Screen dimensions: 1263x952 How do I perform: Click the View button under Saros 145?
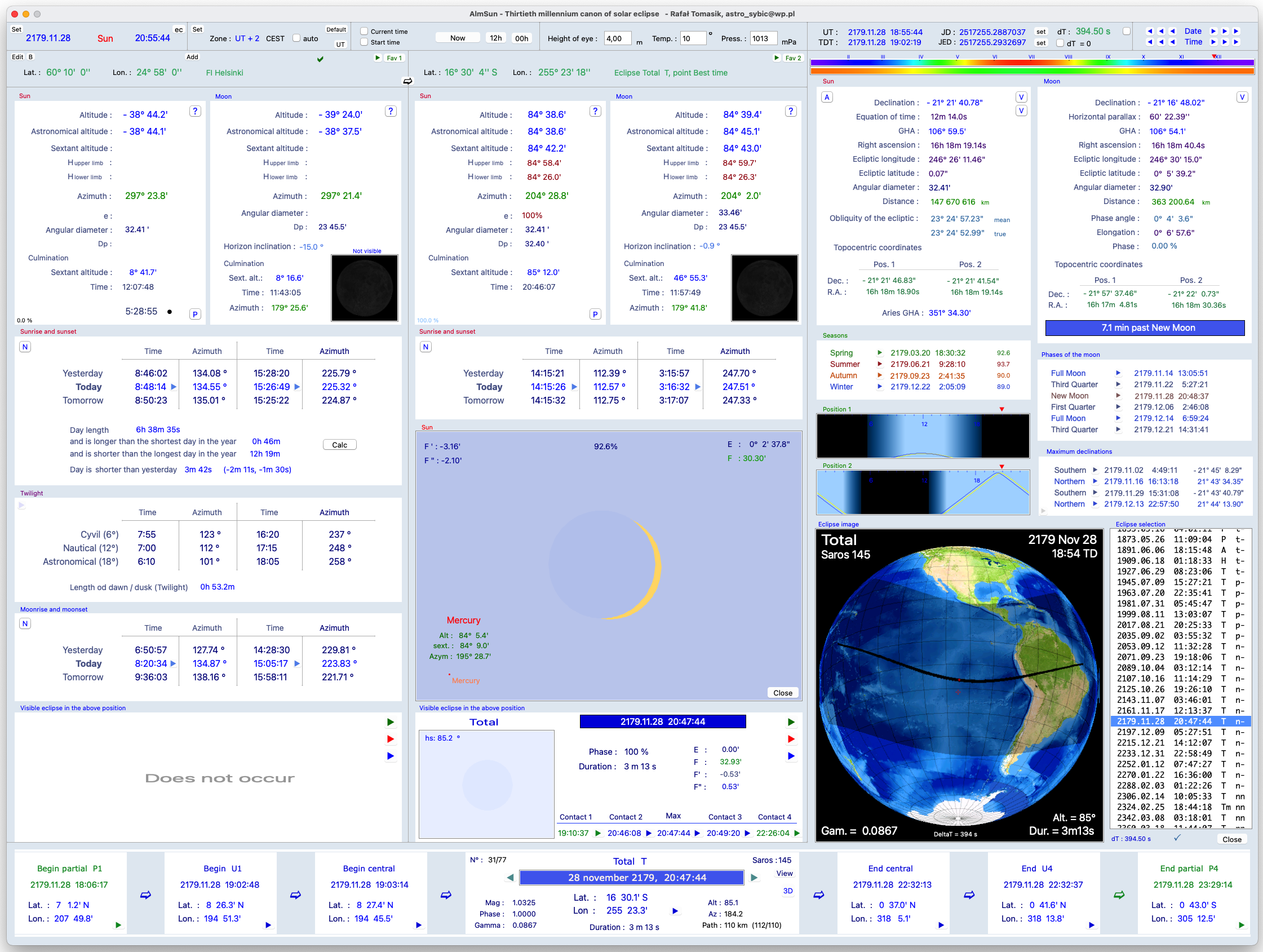click(785, 874)
